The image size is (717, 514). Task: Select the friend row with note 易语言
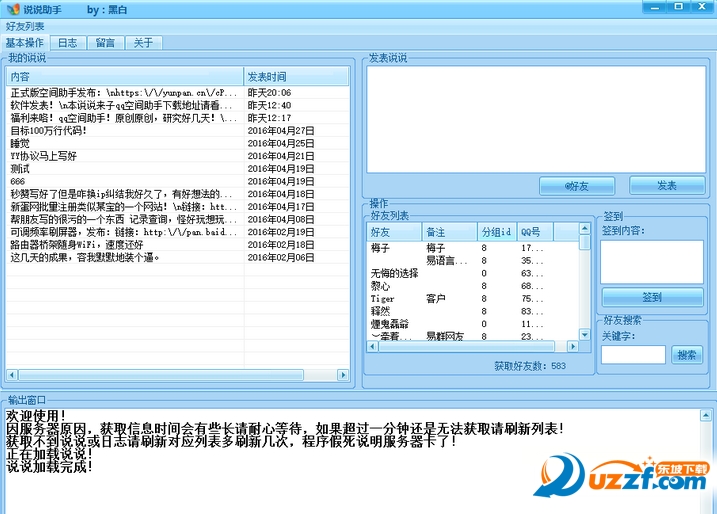tap(473, 261)
